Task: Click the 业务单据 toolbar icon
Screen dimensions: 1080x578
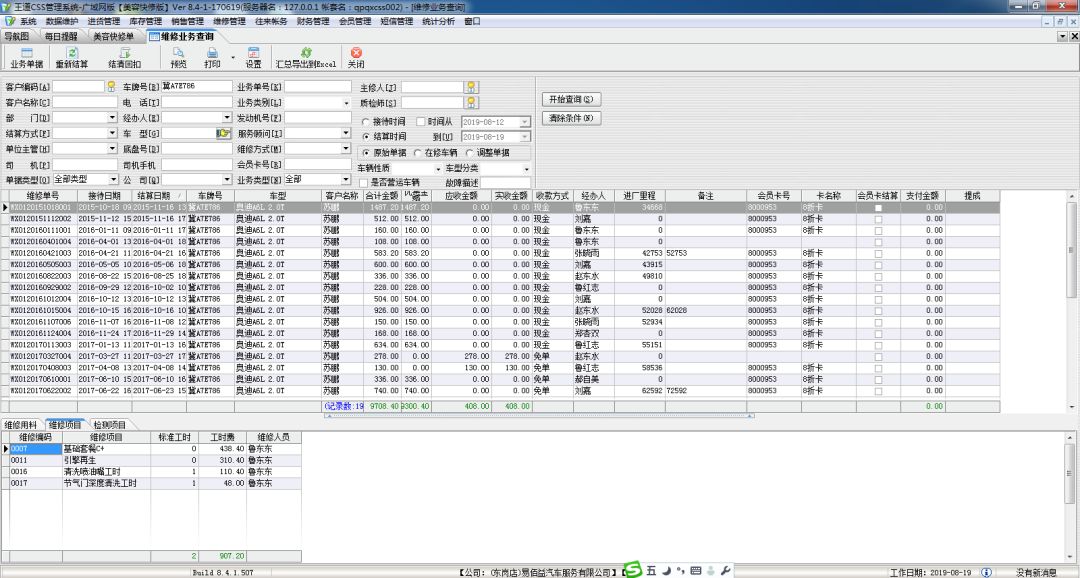Action: [27, 53]
